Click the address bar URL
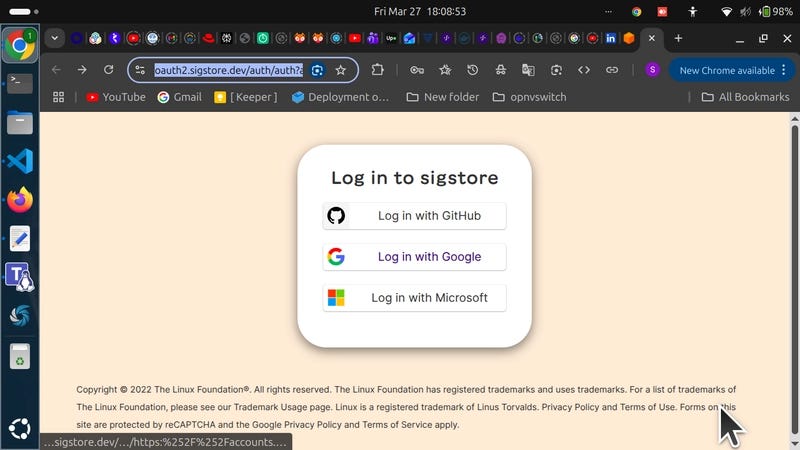This screenshot has height=450, width=800. click(229, 70)
